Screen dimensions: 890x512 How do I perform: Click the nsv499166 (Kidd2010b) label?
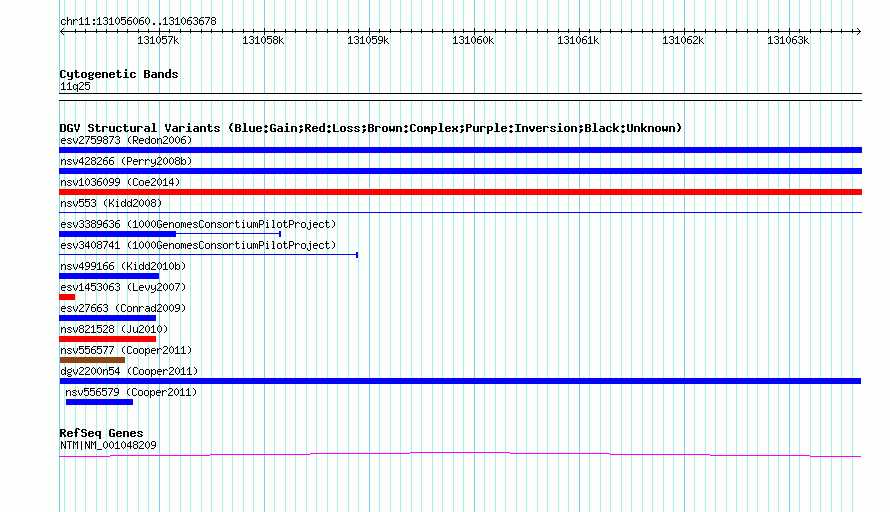(123, 266)
